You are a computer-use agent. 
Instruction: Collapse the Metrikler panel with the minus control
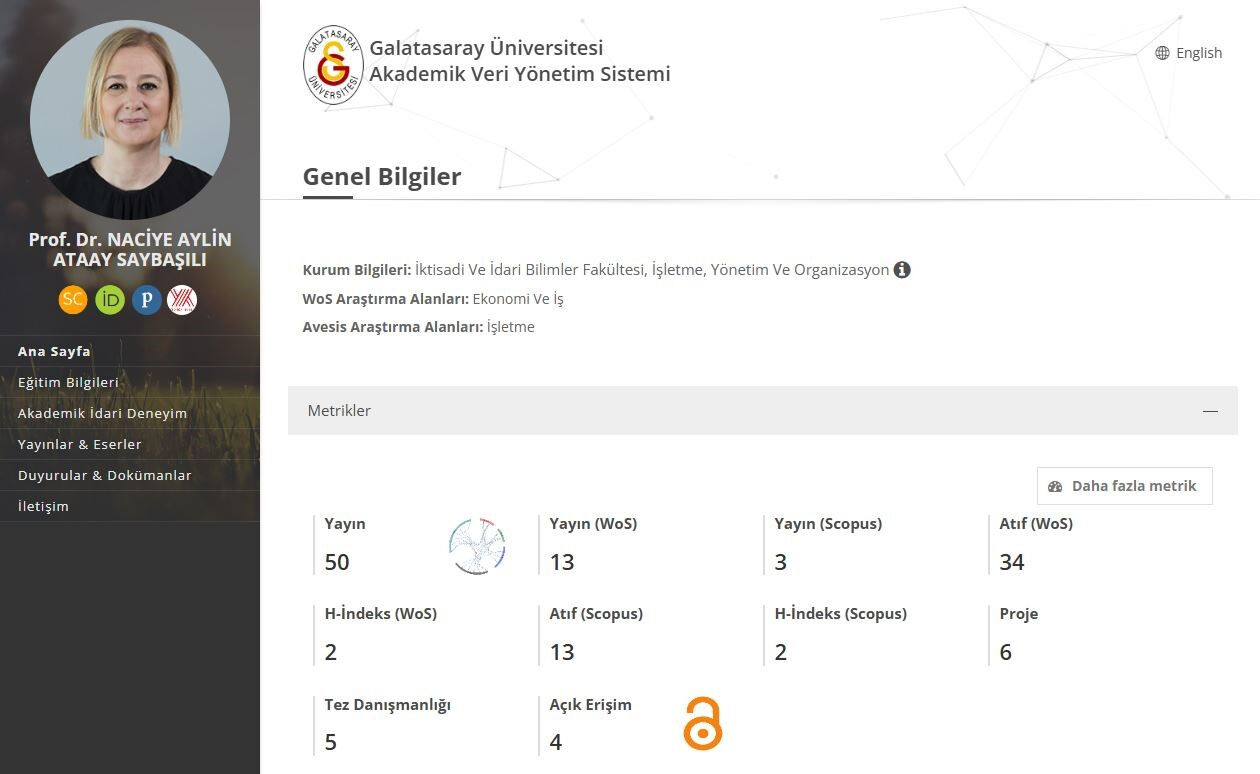1210,410
